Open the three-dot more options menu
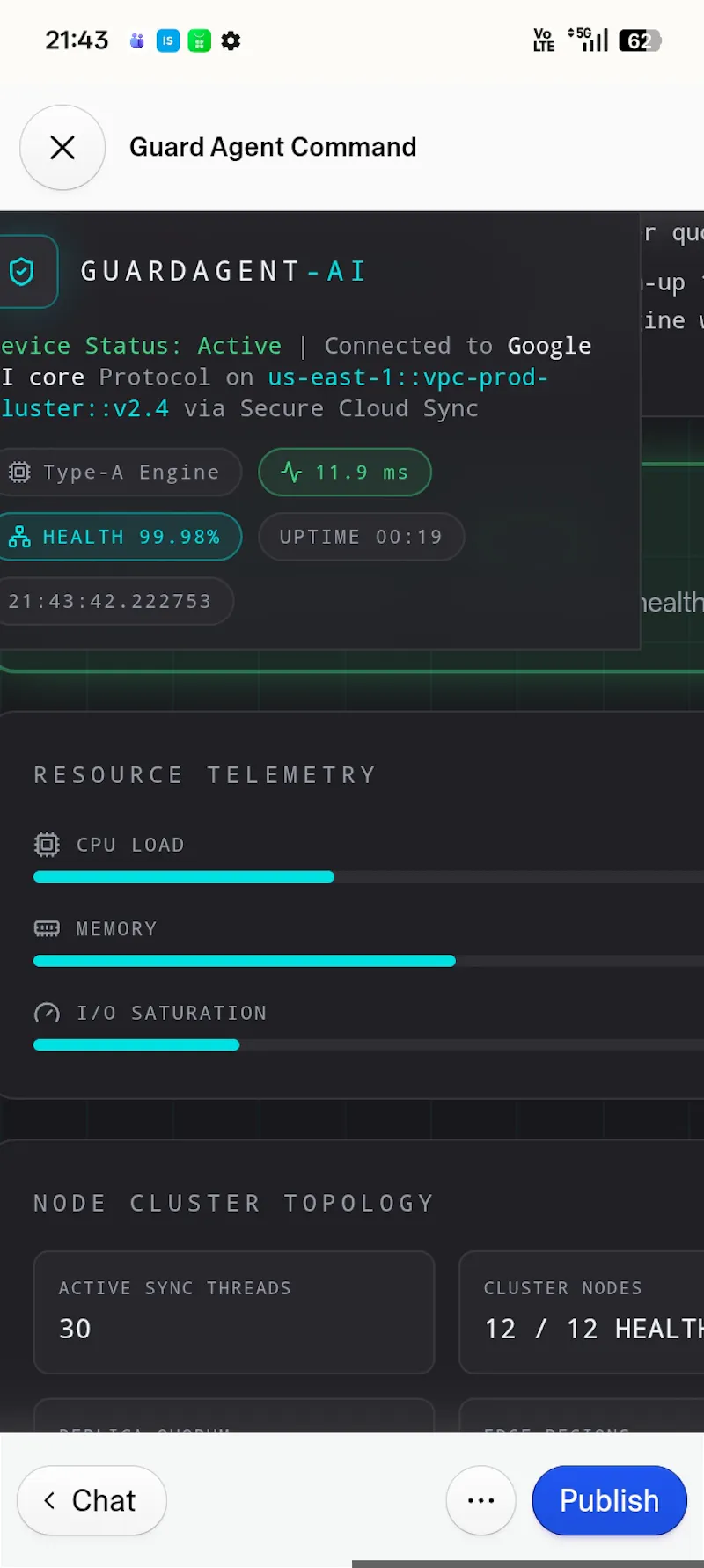The height and width of the screenshot is (1568, 704). point(480,1500)
